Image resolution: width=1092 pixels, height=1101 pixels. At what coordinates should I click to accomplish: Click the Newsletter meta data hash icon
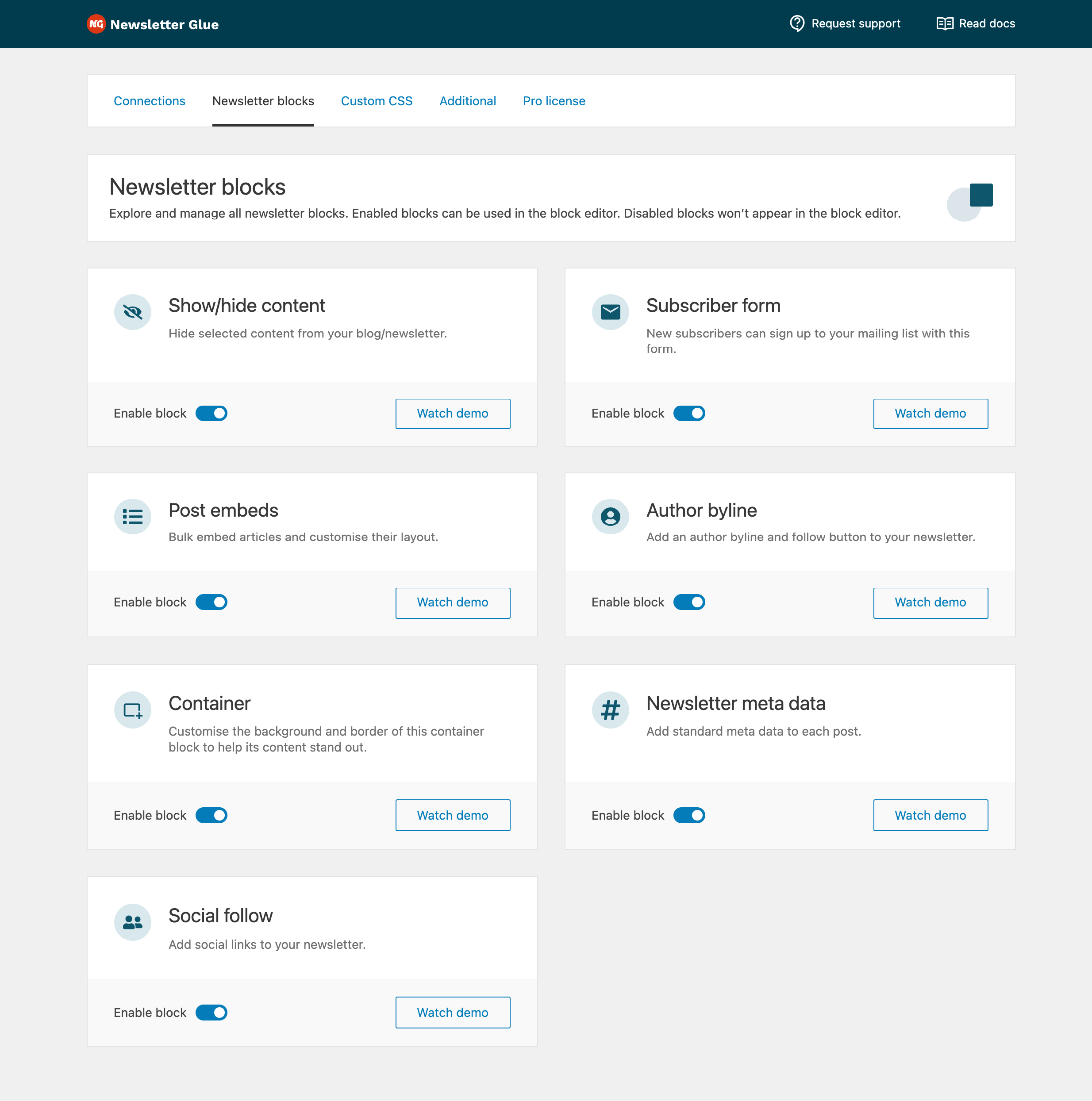(x=611, y=710)
